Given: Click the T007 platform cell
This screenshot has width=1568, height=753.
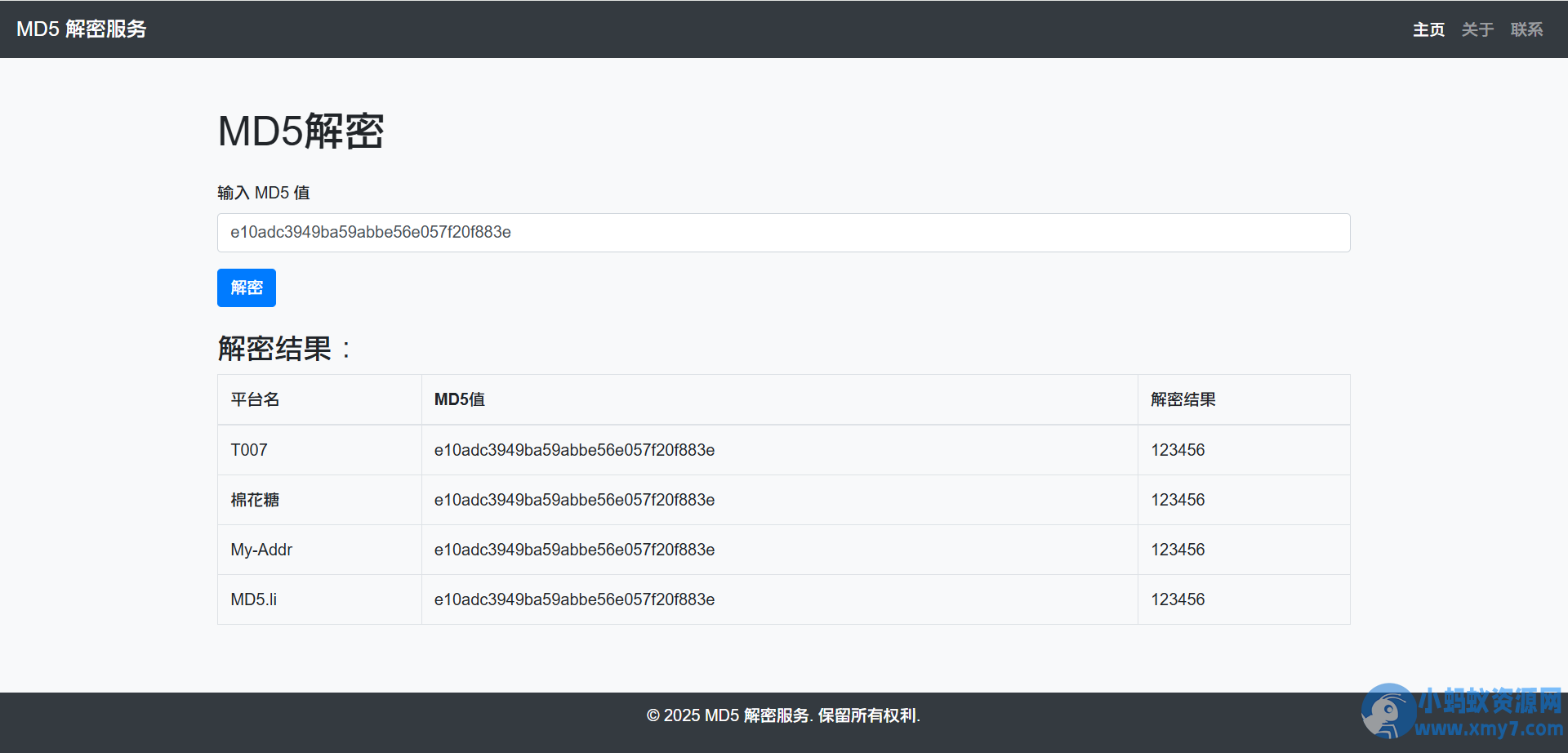Looking at the screenshot, I should 319,450.
